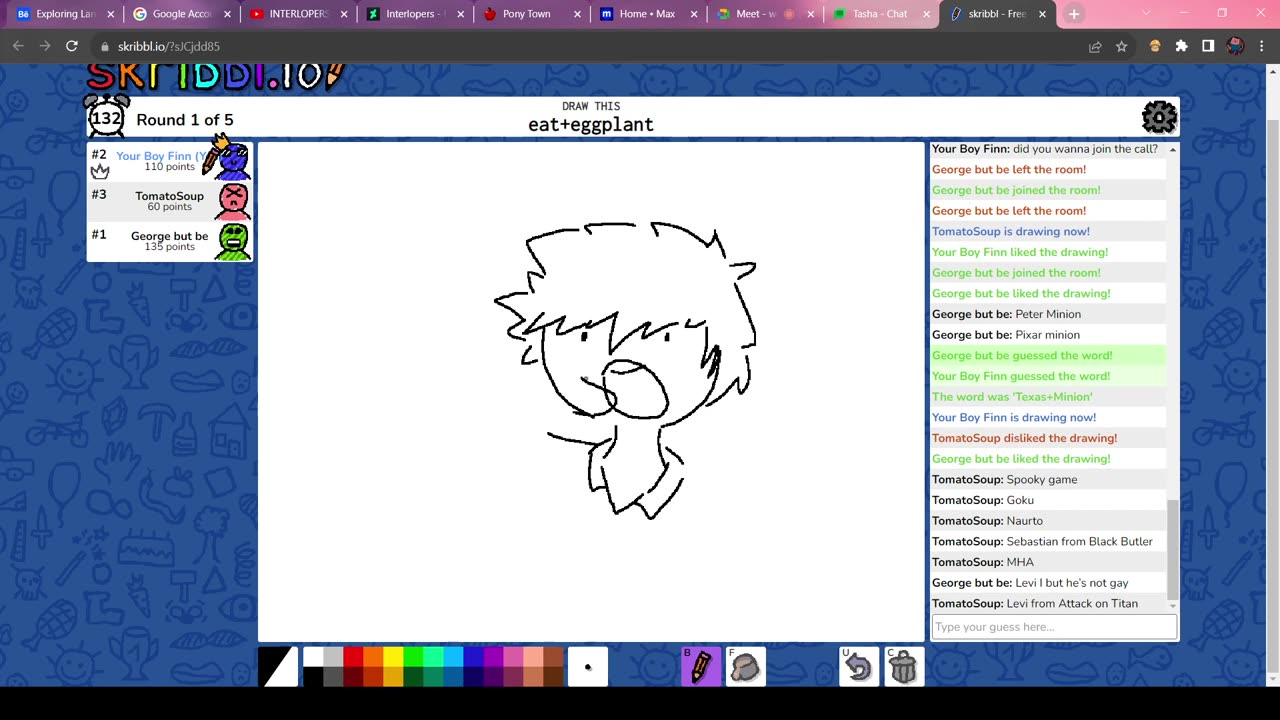Click 'George but be' name in player list
This screenshot has width=1280, height=720.
coord(169,236)
